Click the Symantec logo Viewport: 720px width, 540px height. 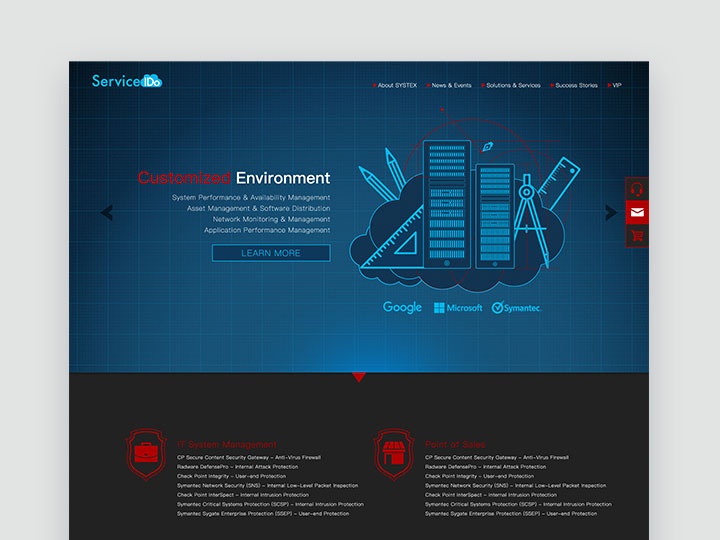[516, 308]
